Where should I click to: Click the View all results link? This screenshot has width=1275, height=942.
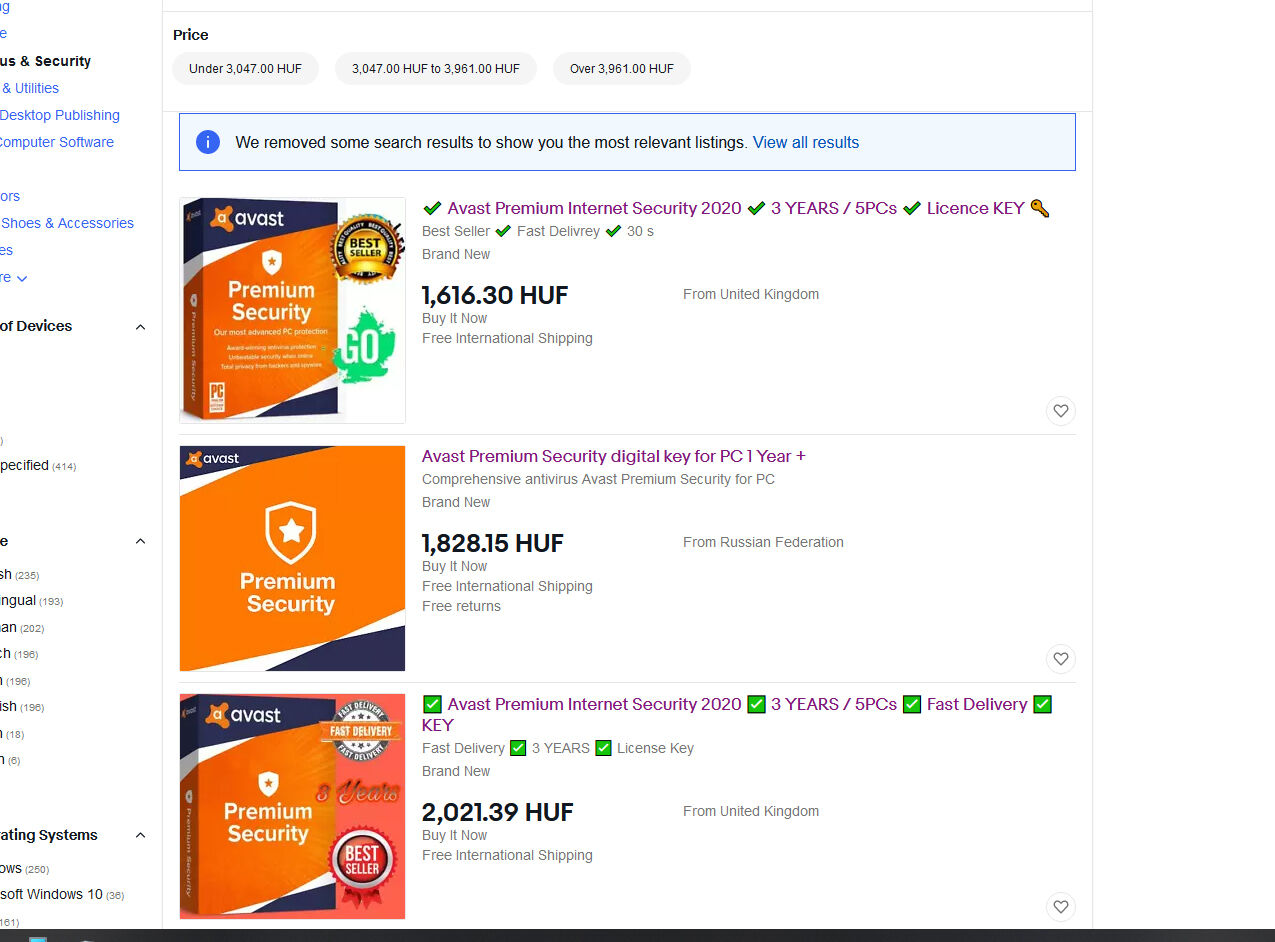tap(806, 142)
